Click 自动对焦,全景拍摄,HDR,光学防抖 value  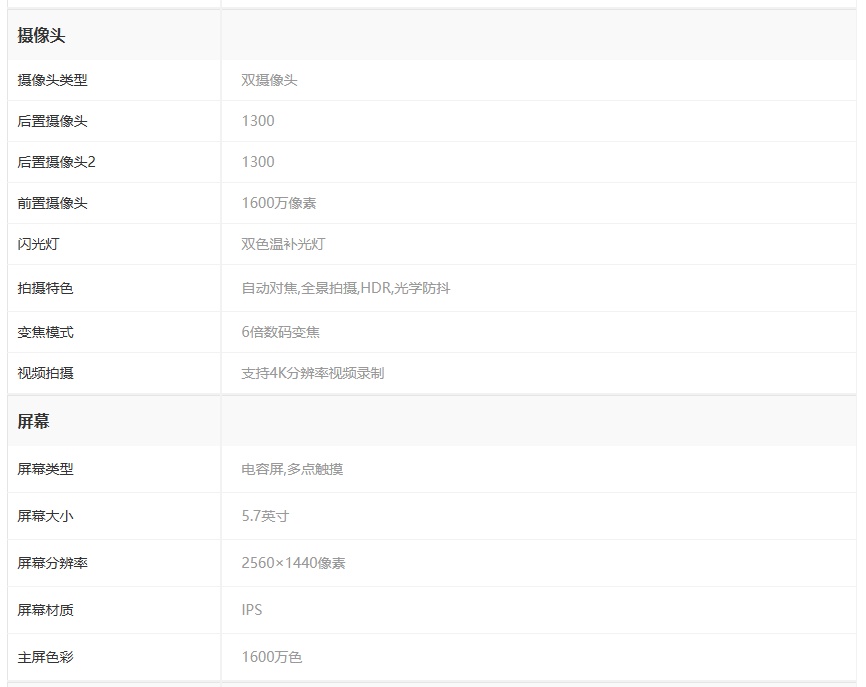point(346,288)
